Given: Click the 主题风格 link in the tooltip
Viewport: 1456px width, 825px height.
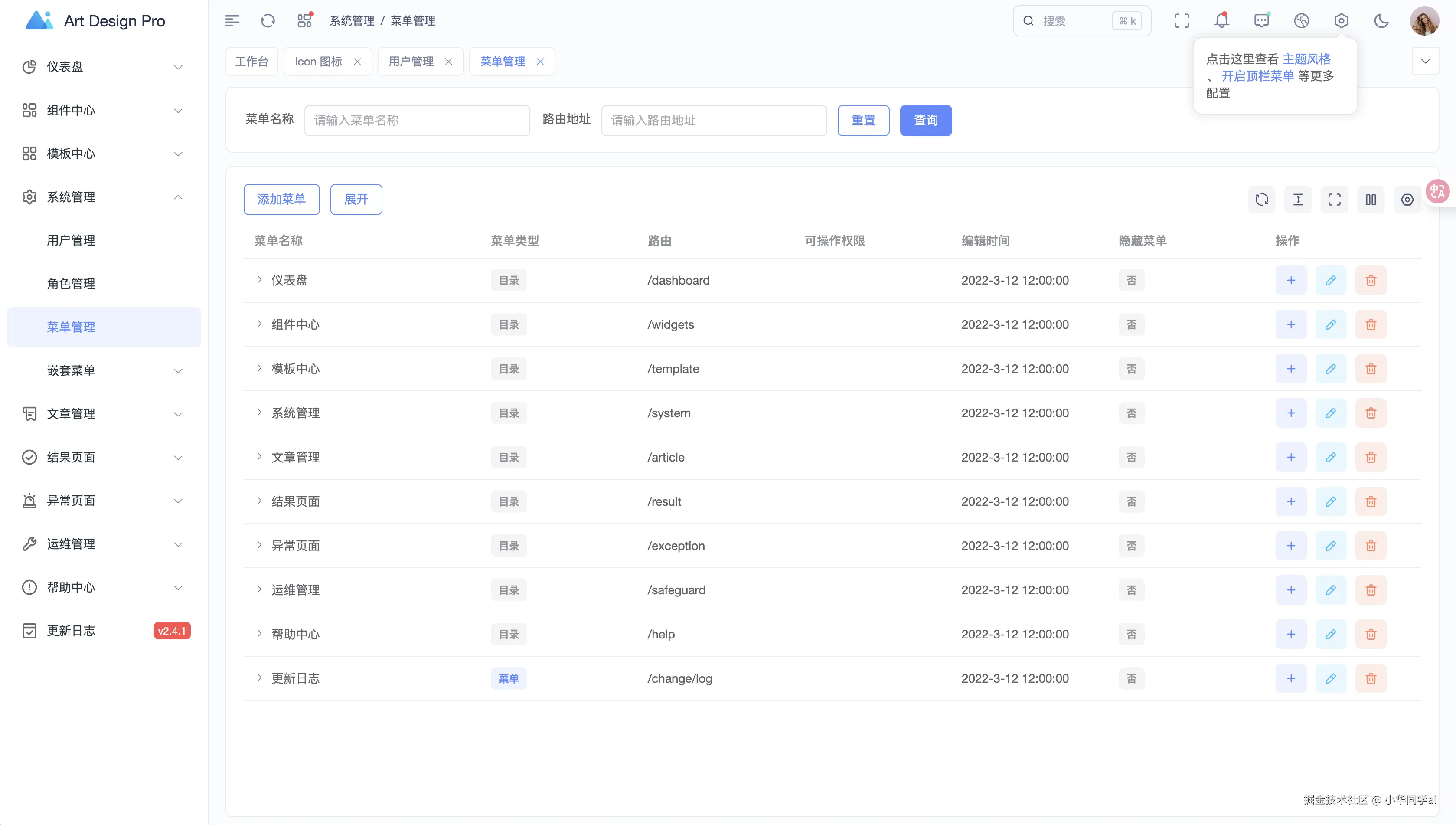Looking at the screenshot, I should coord(1306,59).
